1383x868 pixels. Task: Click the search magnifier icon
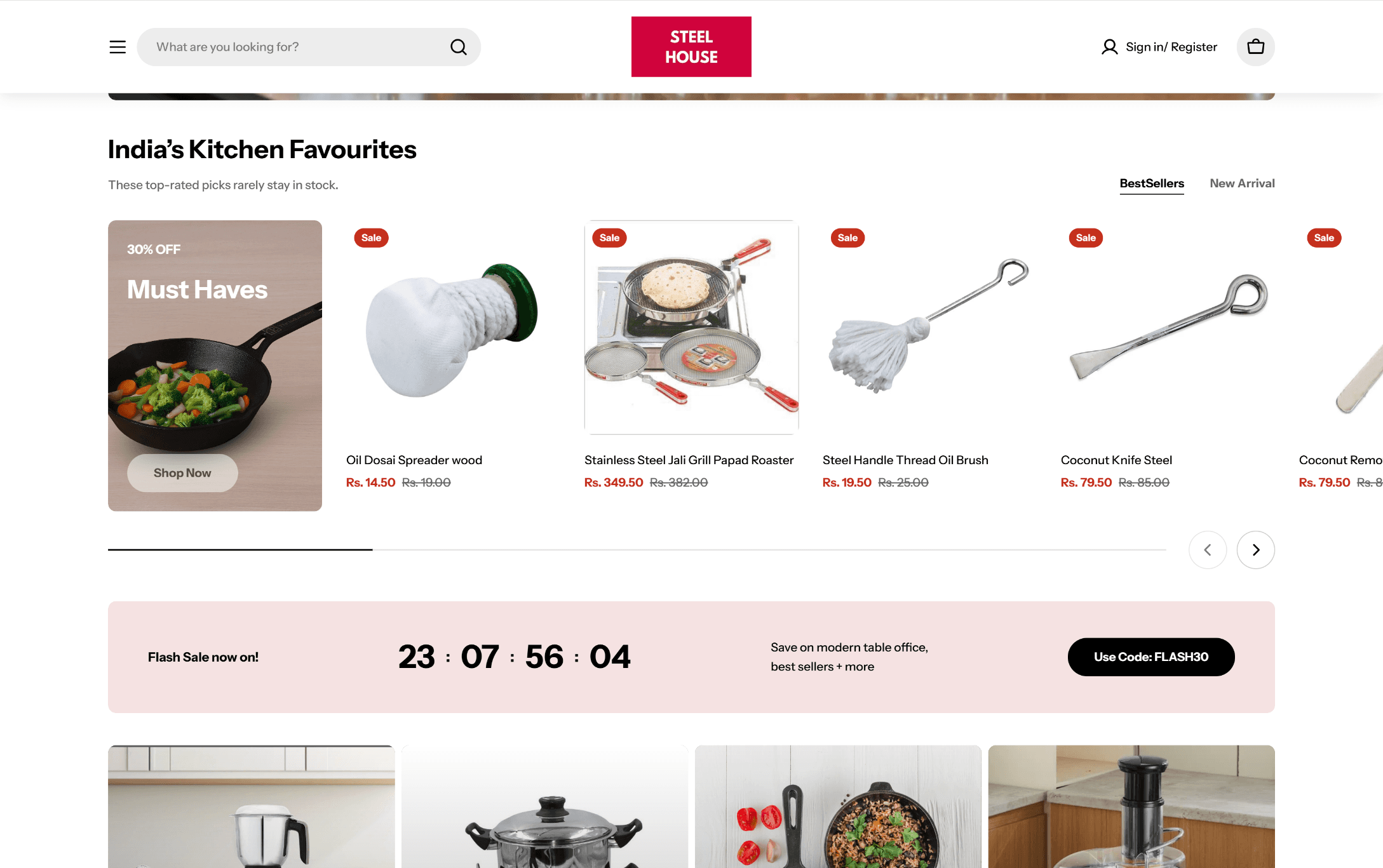pos(458,47)
